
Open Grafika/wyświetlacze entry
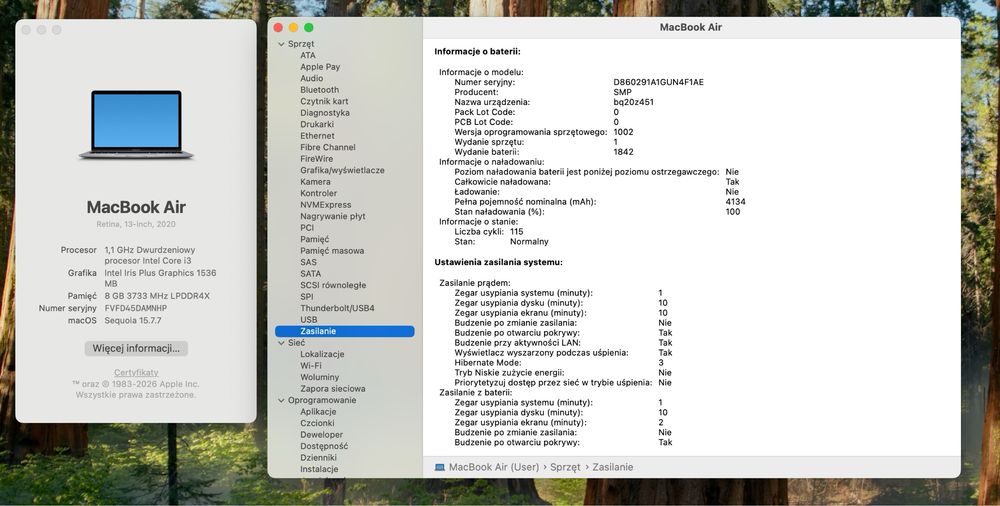(342, 170)
